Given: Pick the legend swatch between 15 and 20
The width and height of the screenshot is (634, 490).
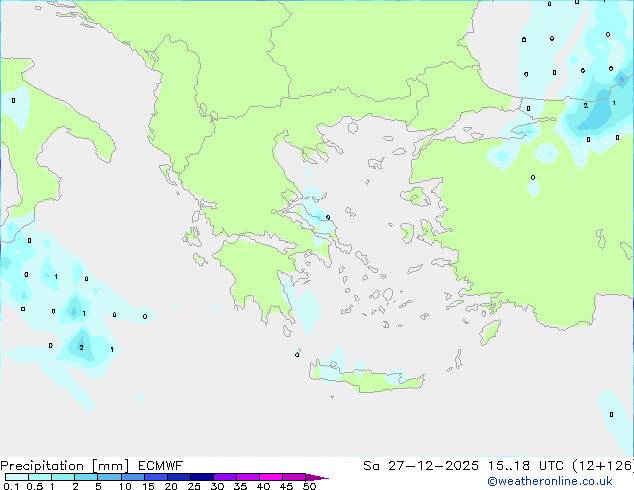Looking at the screenshot, I should point(155,477).
